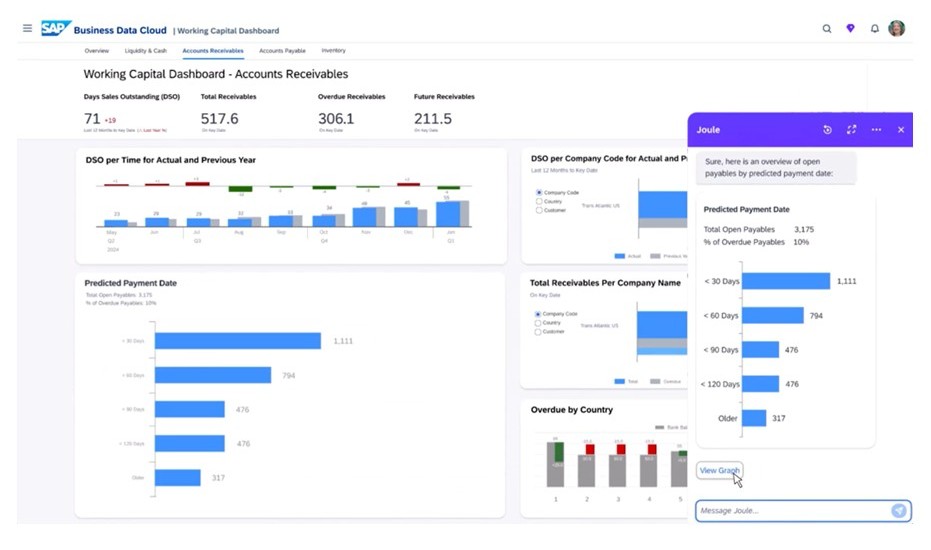Open Joule more options ellipsis menu

point(876,130)
